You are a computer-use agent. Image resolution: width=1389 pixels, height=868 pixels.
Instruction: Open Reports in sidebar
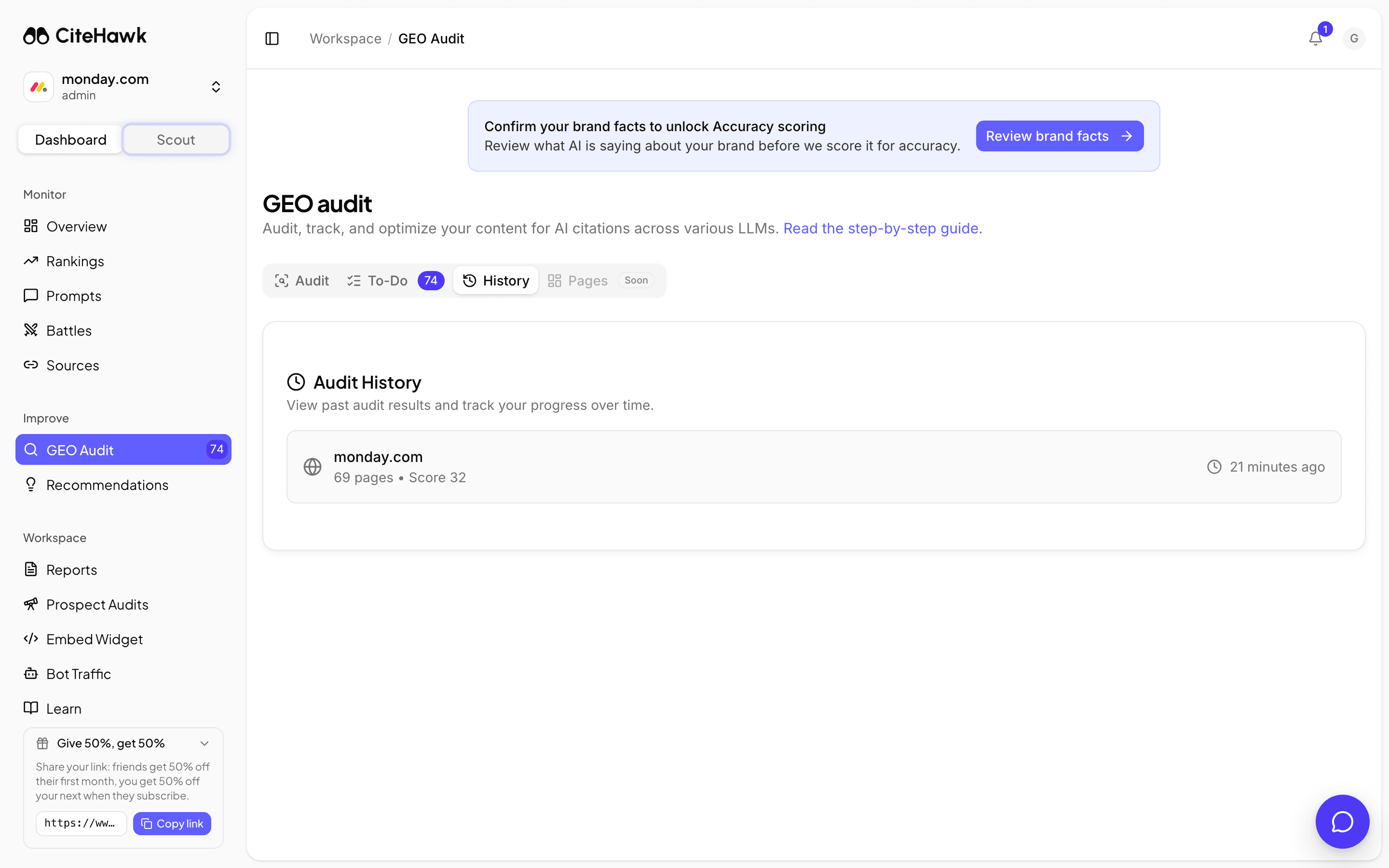pos(123,570)
